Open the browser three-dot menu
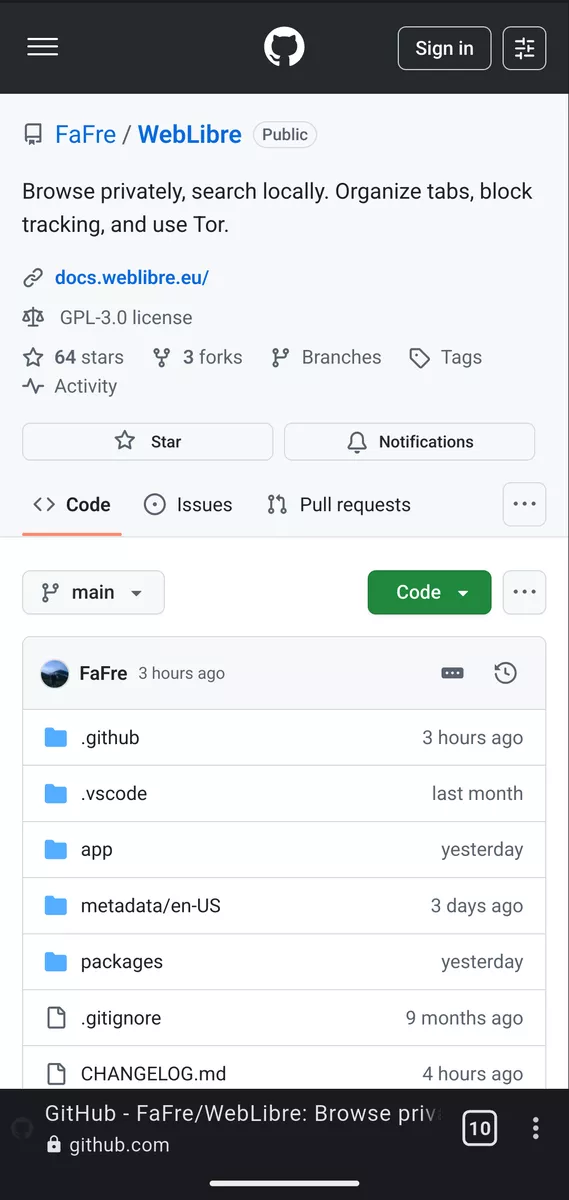Viewport: 569px width, 1200px height. coord(536,1129)
